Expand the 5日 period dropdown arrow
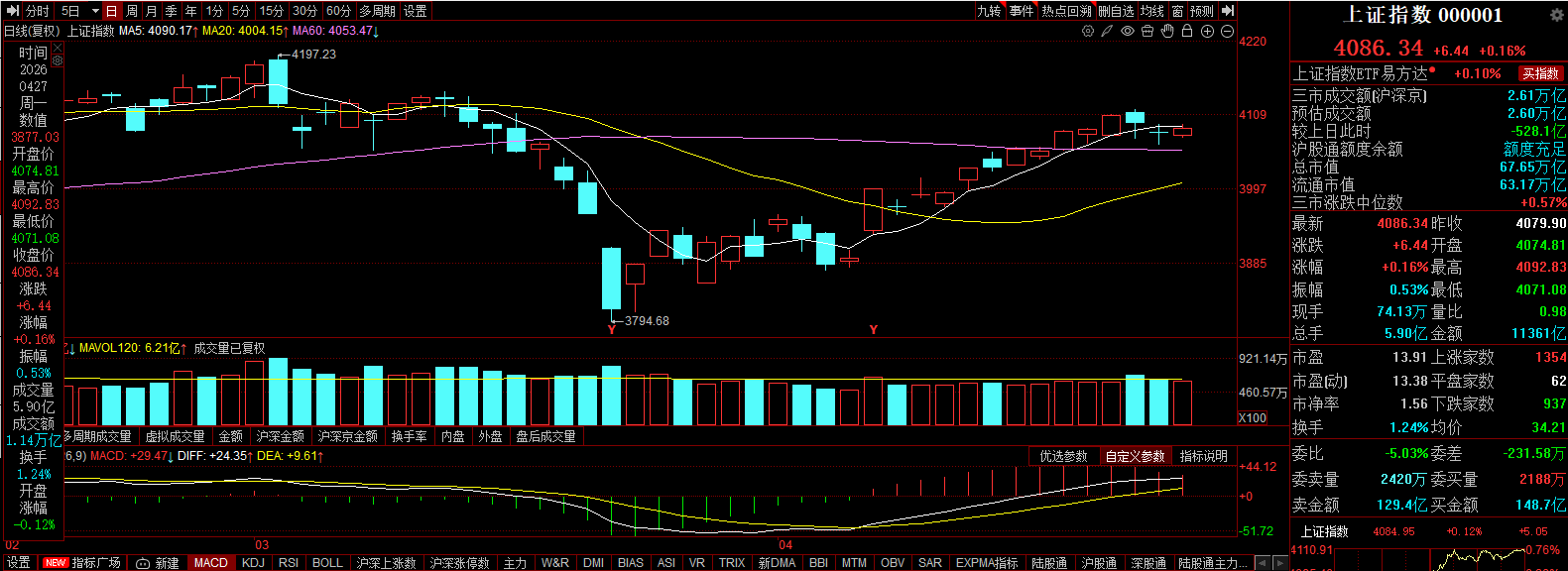The image size is (1568, 571). click(x=95, y=11)
